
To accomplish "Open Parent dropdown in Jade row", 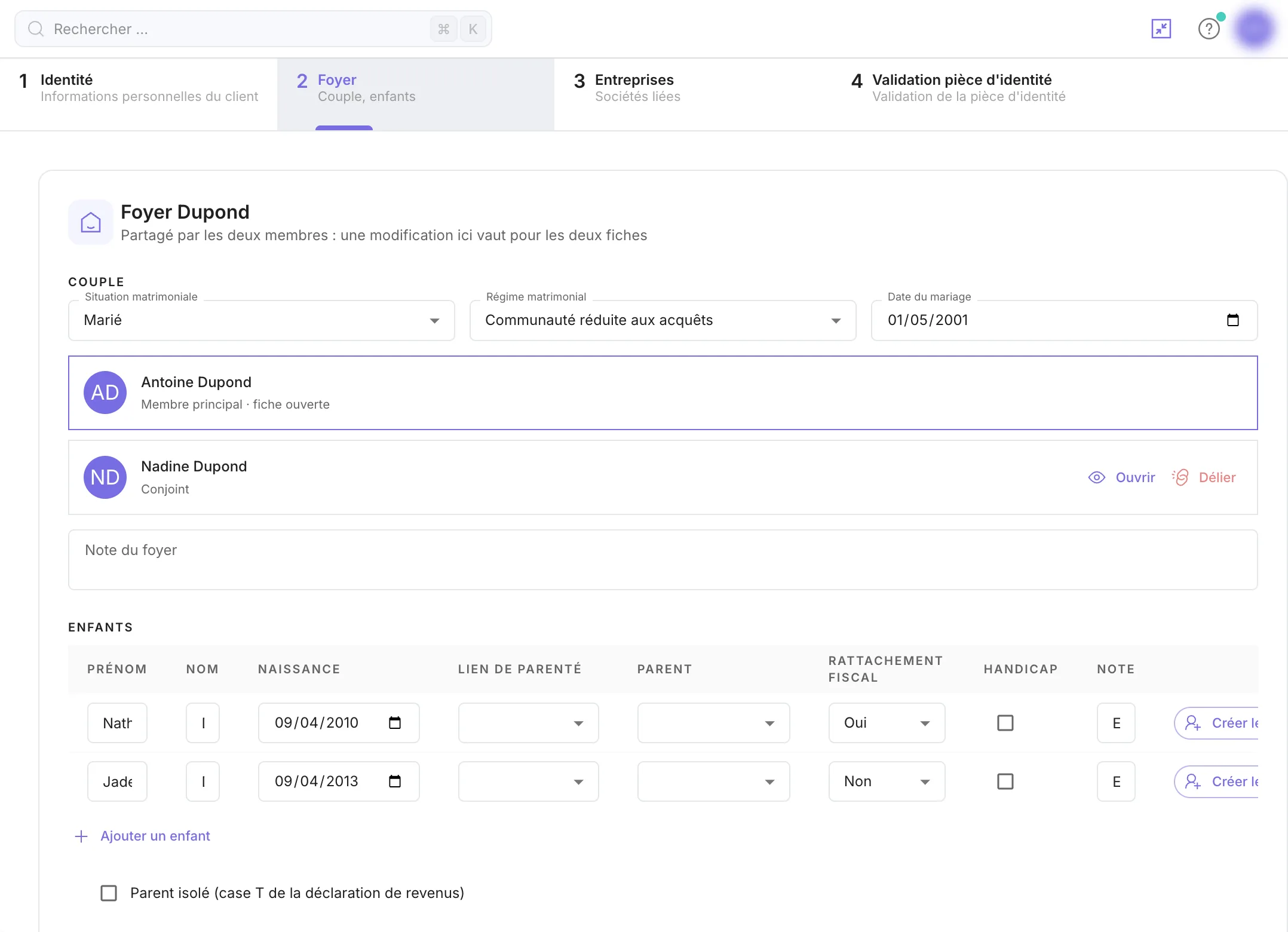I will (714, 781).
